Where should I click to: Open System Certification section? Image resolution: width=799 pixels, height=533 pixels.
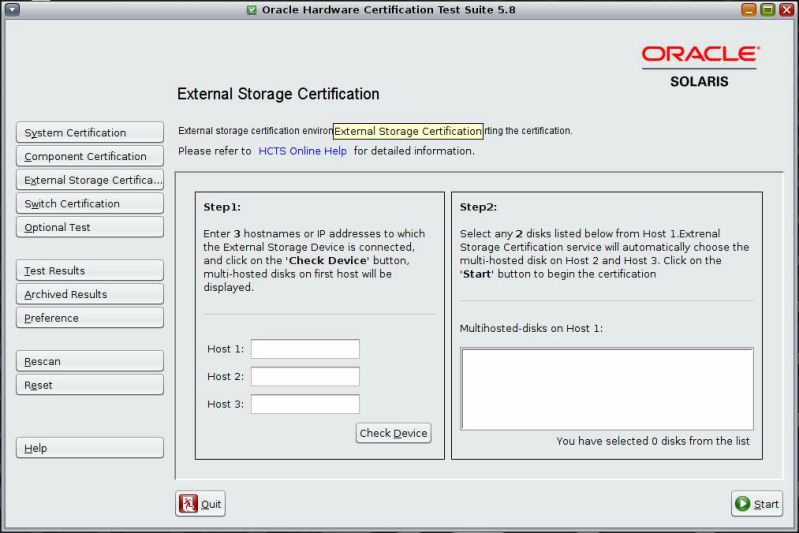coord(90,132)
